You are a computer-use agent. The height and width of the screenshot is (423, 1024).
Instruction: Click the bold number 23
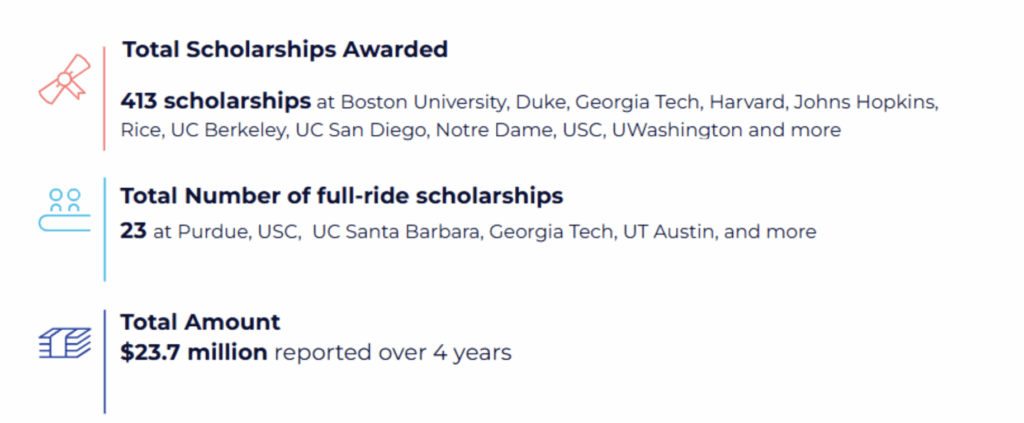133,231
